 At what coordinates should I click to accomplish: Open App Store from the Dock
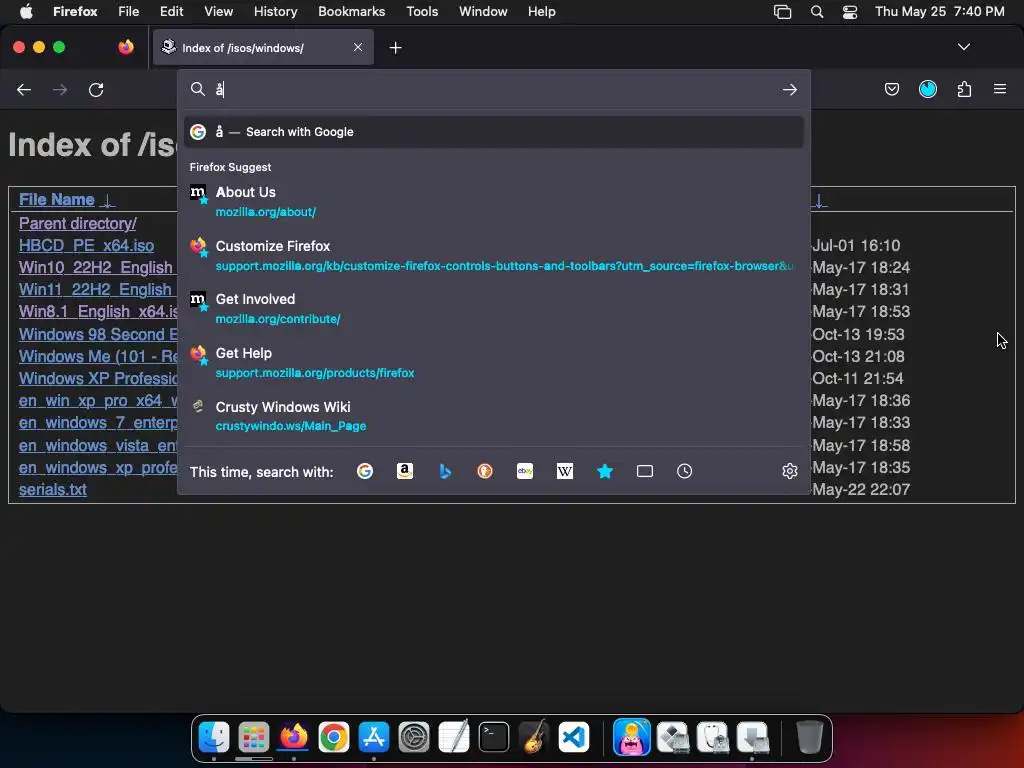(374, 737)
